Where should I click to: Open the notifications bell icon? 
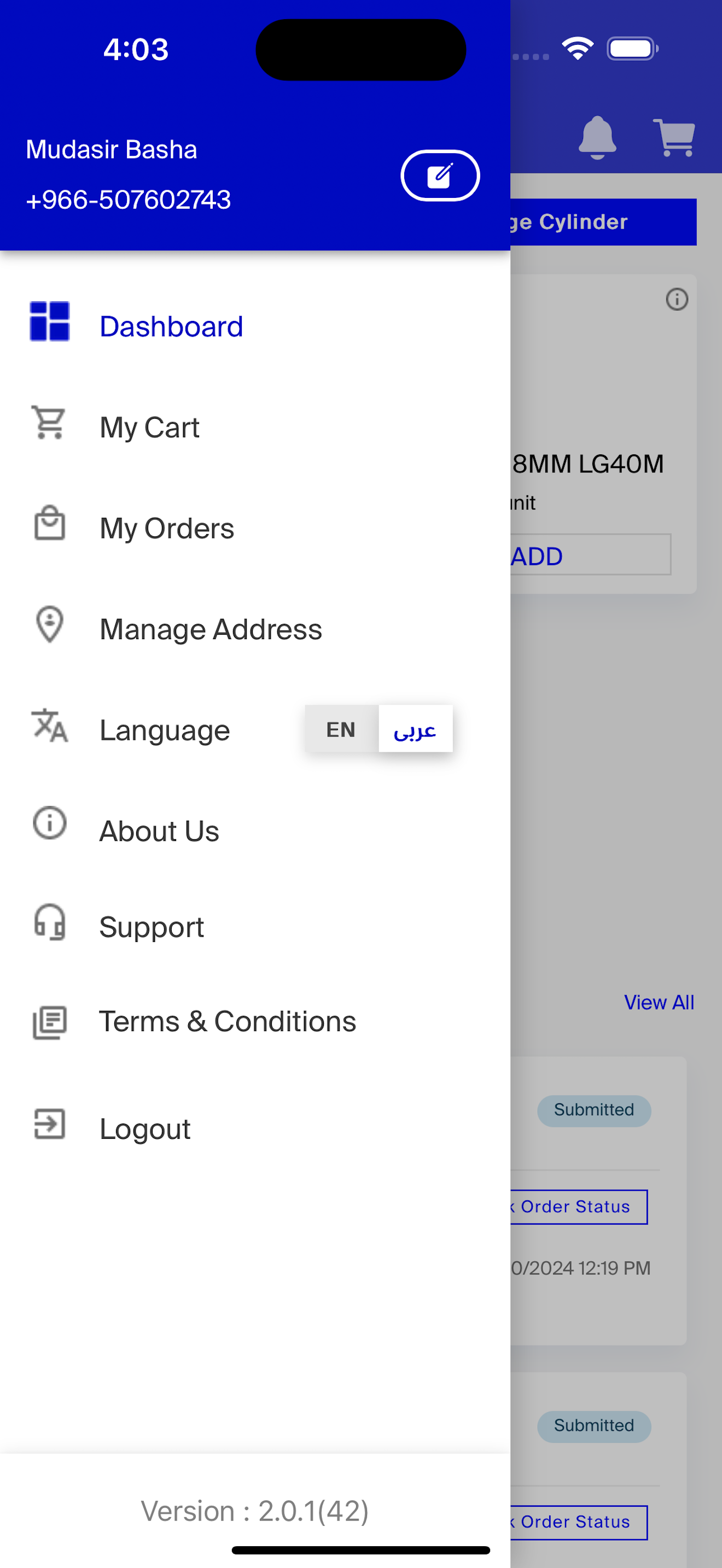597,138
